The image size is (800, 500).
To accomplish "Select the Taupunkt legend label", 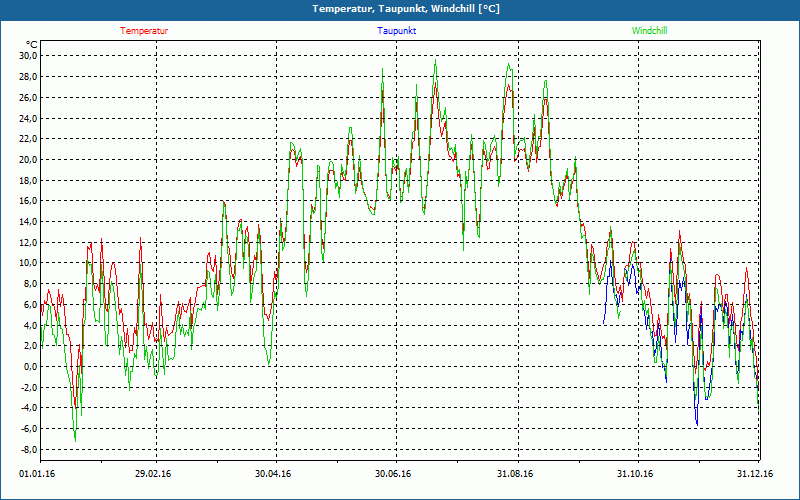I will [397, 31].
